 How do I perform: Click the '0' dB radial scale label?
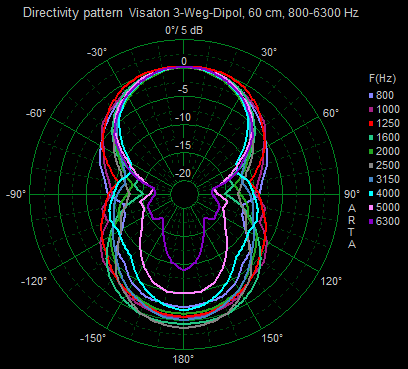(x=184, y=62)
